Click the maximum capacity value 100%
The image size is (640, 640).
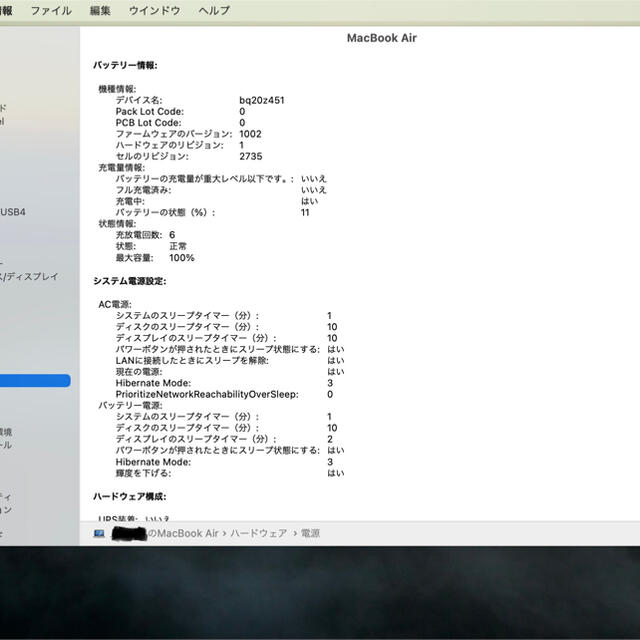pos(182,258)
